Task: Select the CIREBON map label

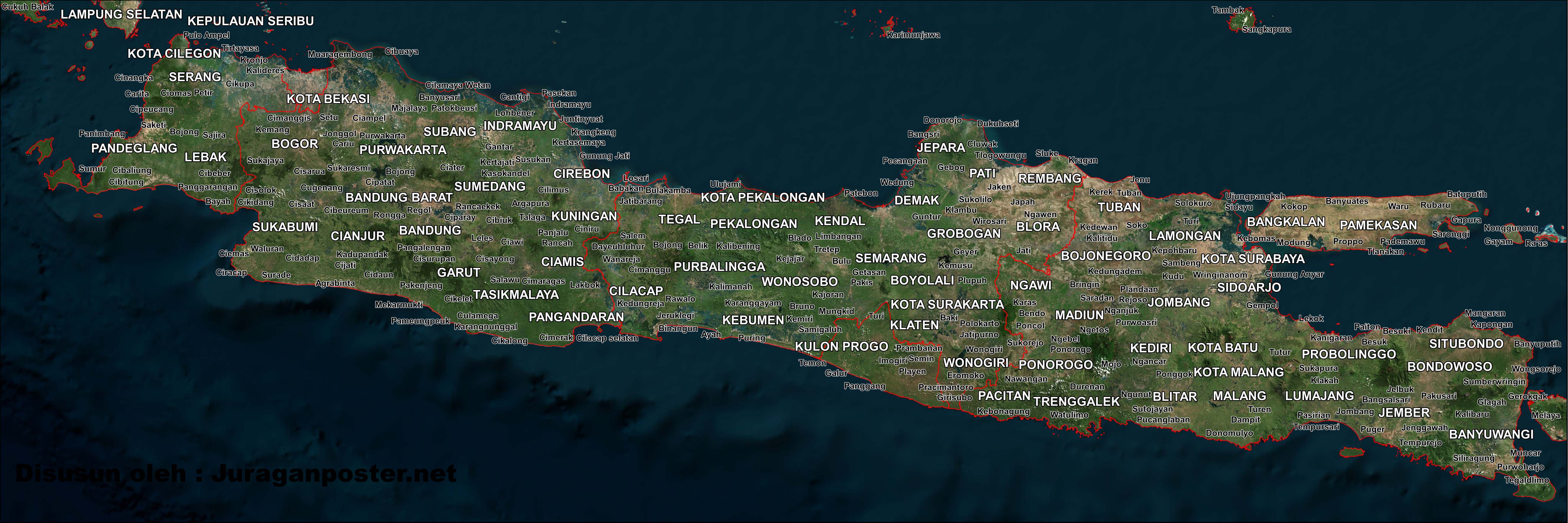Action: coord(582,174)
